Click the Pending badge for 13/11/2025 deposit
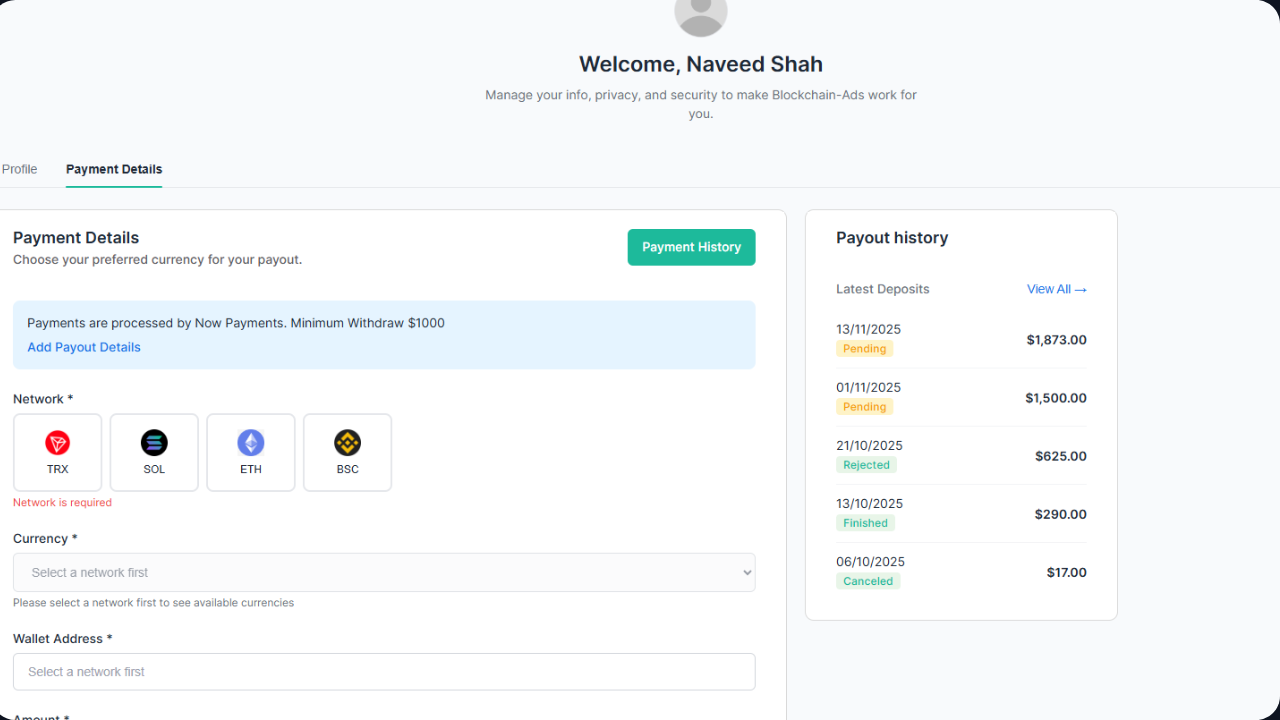 tap(864, 348)
